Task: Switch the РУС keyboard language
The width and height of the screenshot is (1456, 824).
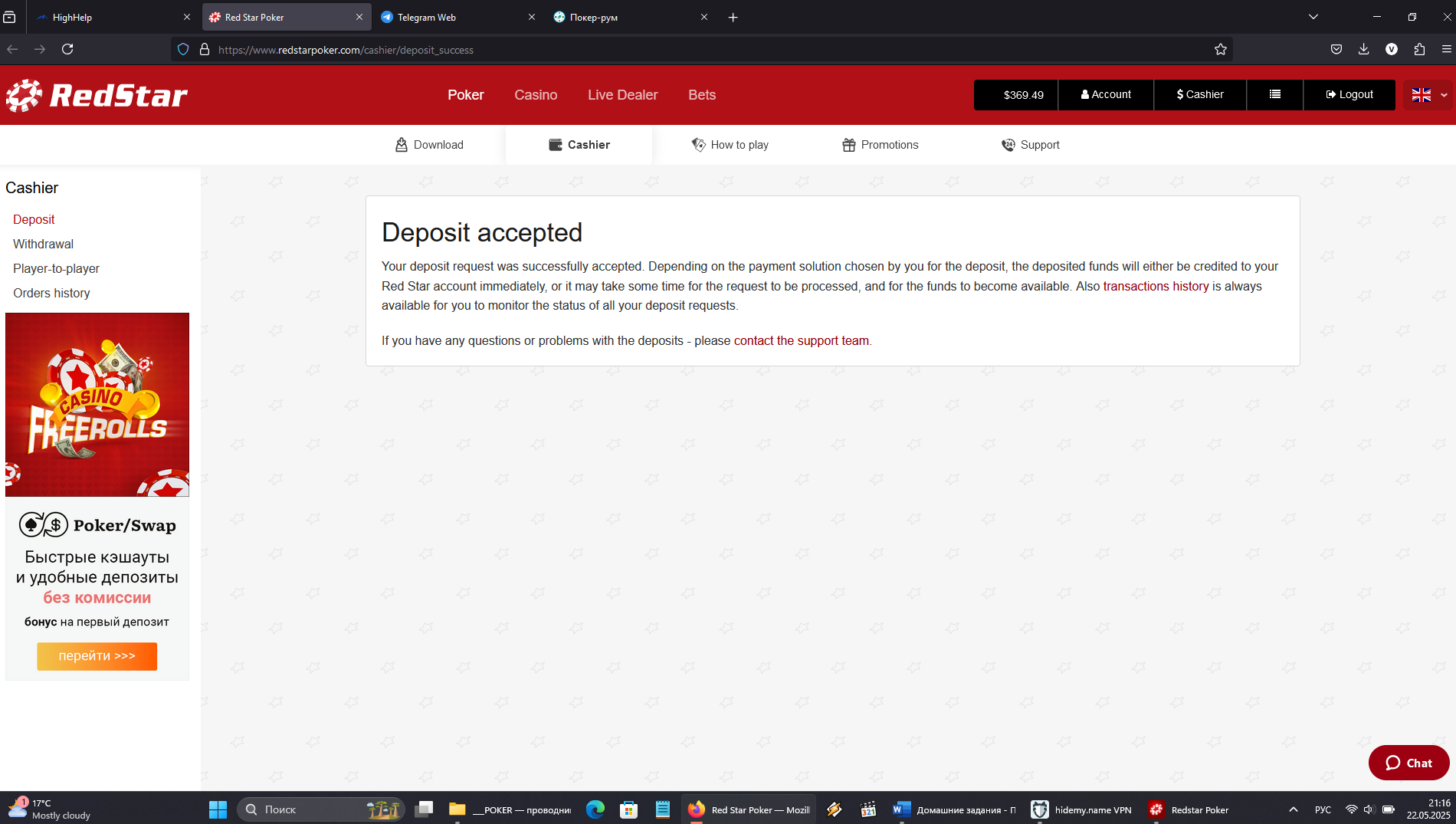Action: coord(1323,809)
